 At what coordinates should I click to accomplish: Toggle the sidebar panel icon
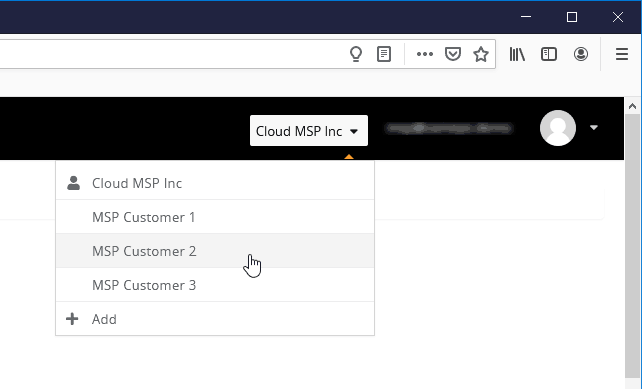pyautogui.click(x=549, y=54)
